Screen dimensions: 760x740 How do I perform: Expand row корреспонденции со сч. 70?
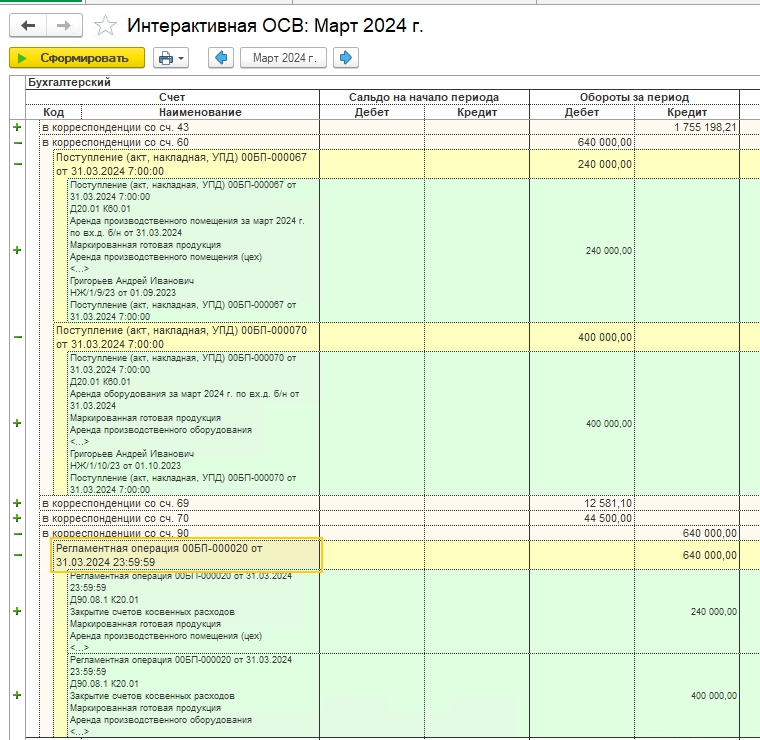coord(16,518)
